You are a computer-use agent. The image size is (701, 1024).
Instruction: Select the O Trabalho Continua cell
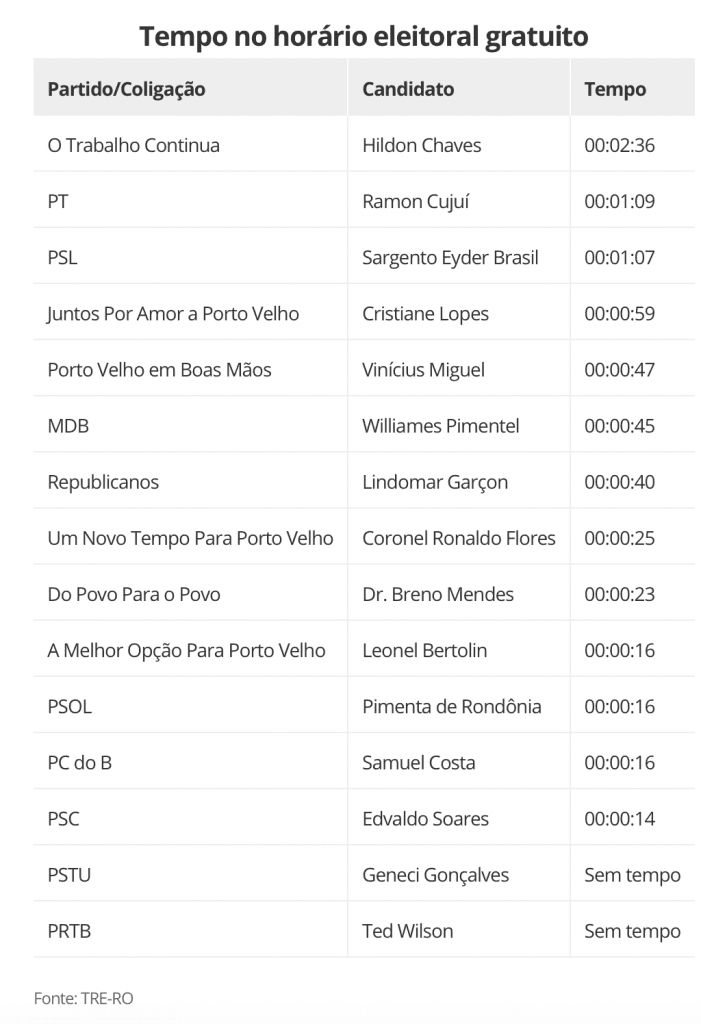point(133,145)
